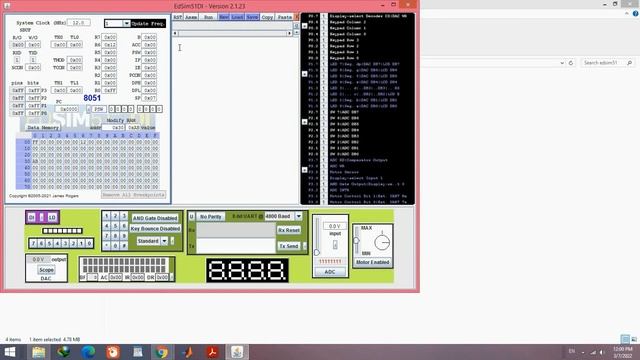Click the Update Freq. button

pyautogui.click(x=148, y=23)
